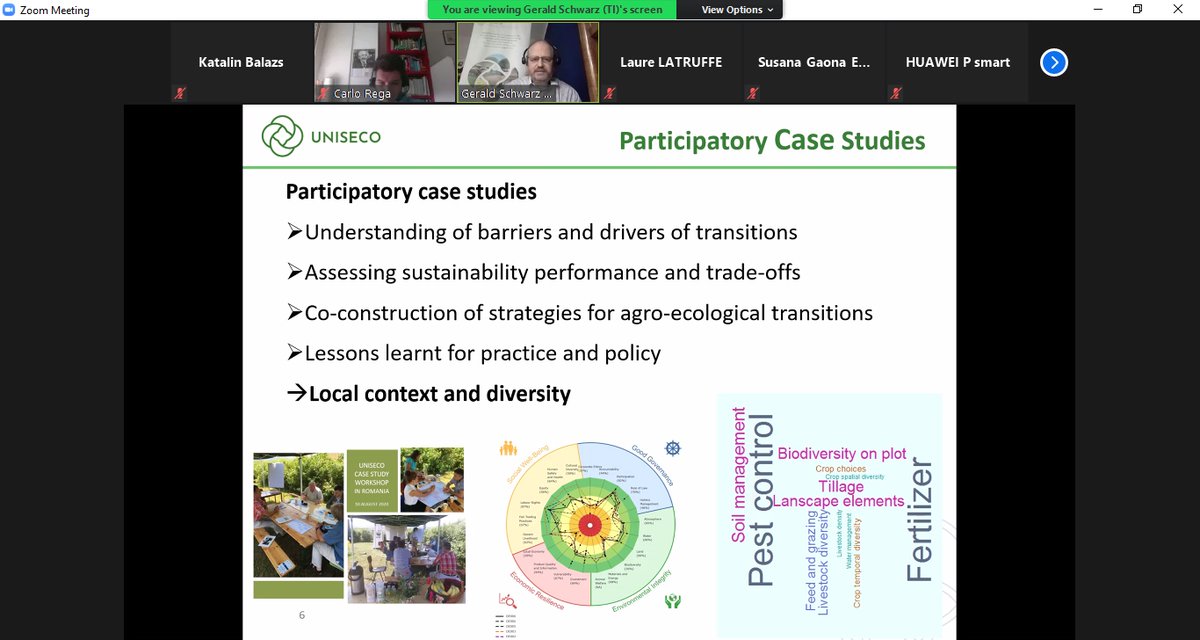Click the blue ship-wheel icon near Good Governance

click(672, 448)
